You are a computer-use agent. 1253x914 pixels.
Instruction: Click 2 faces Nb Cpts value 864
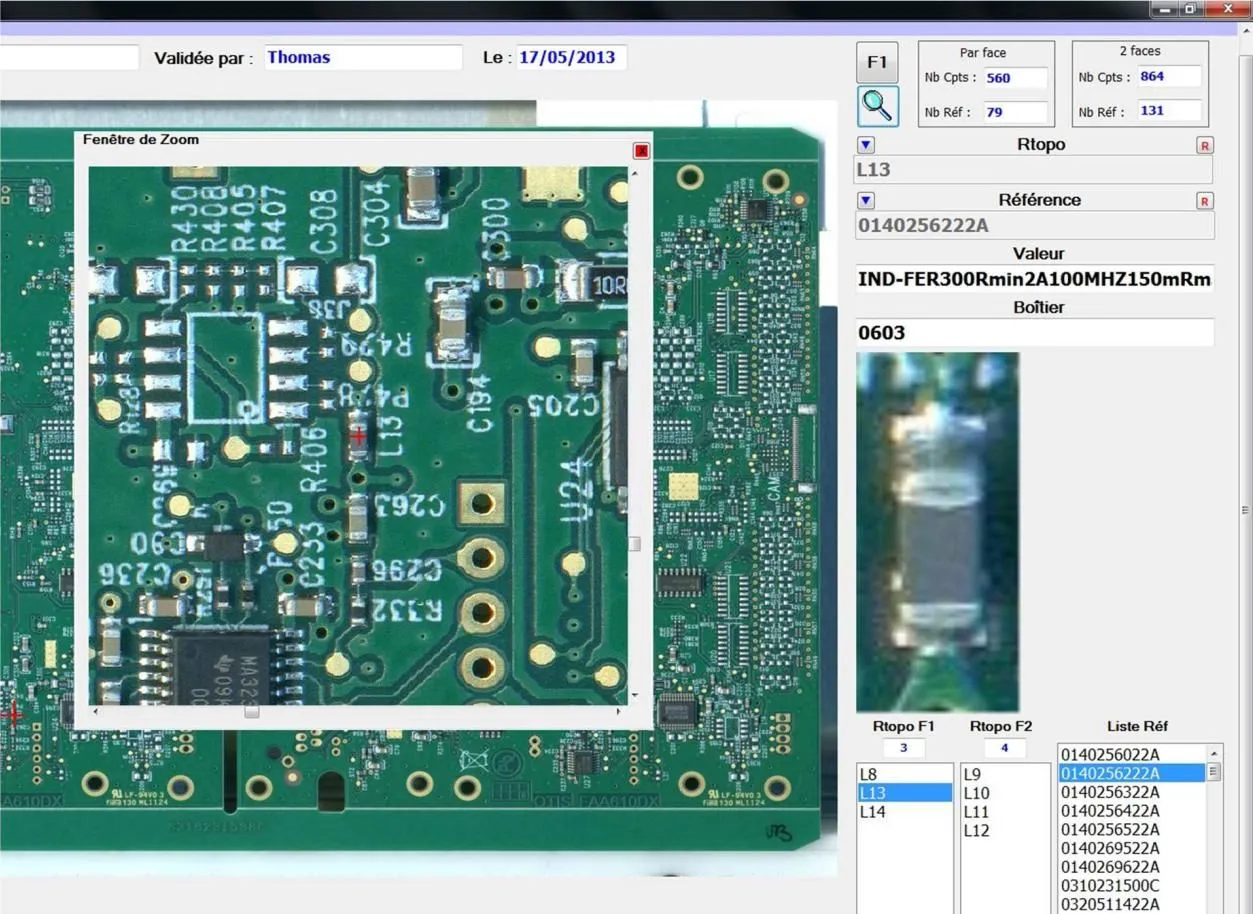pyautogui.click(x=1168, y=77)
